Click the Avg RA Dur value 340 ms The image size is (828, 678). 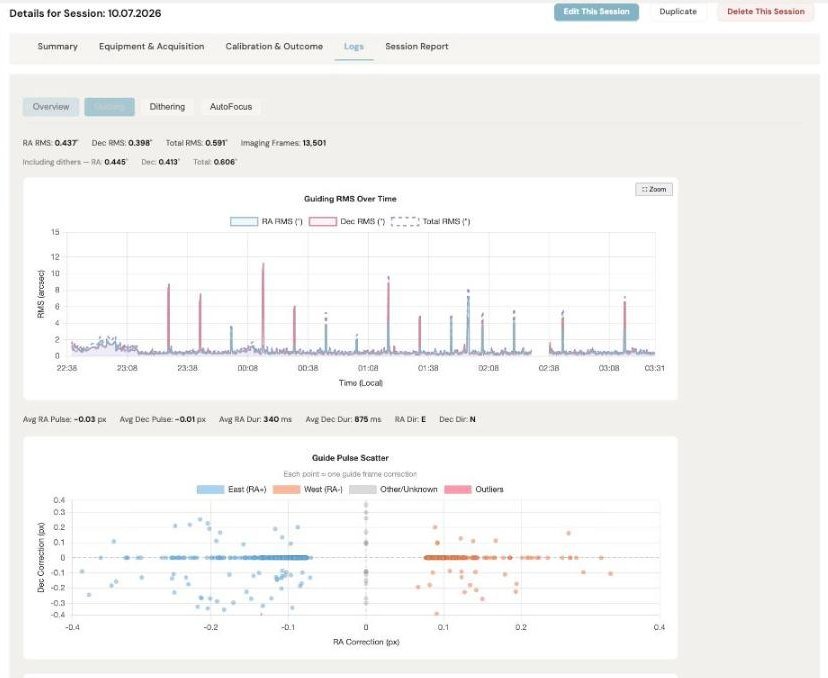pos(277,419)
